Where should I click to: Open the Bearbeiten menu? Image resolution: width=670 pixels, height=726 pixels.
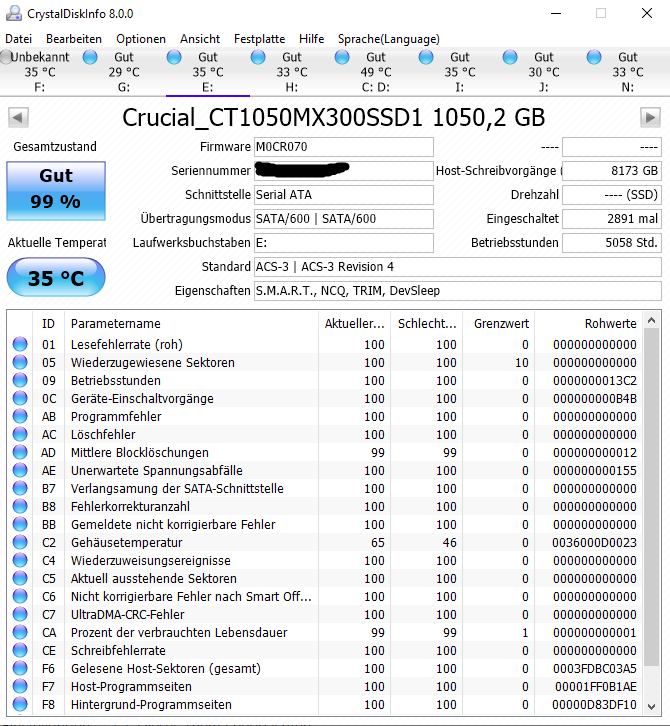[74, 39]
